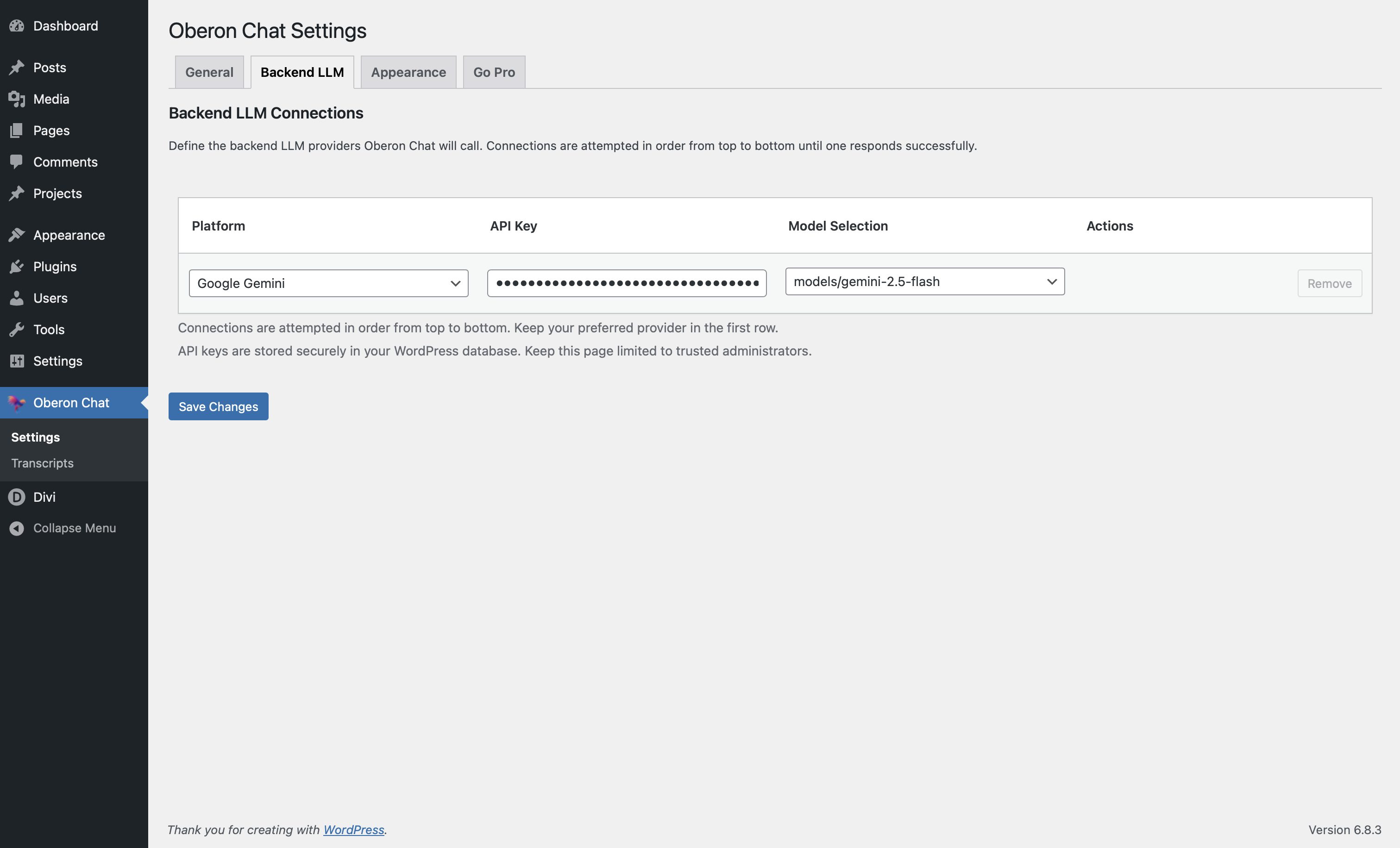Open the Media library icon
The height and width of the screenshot is (848, 1400).
[x=17, y=99]
